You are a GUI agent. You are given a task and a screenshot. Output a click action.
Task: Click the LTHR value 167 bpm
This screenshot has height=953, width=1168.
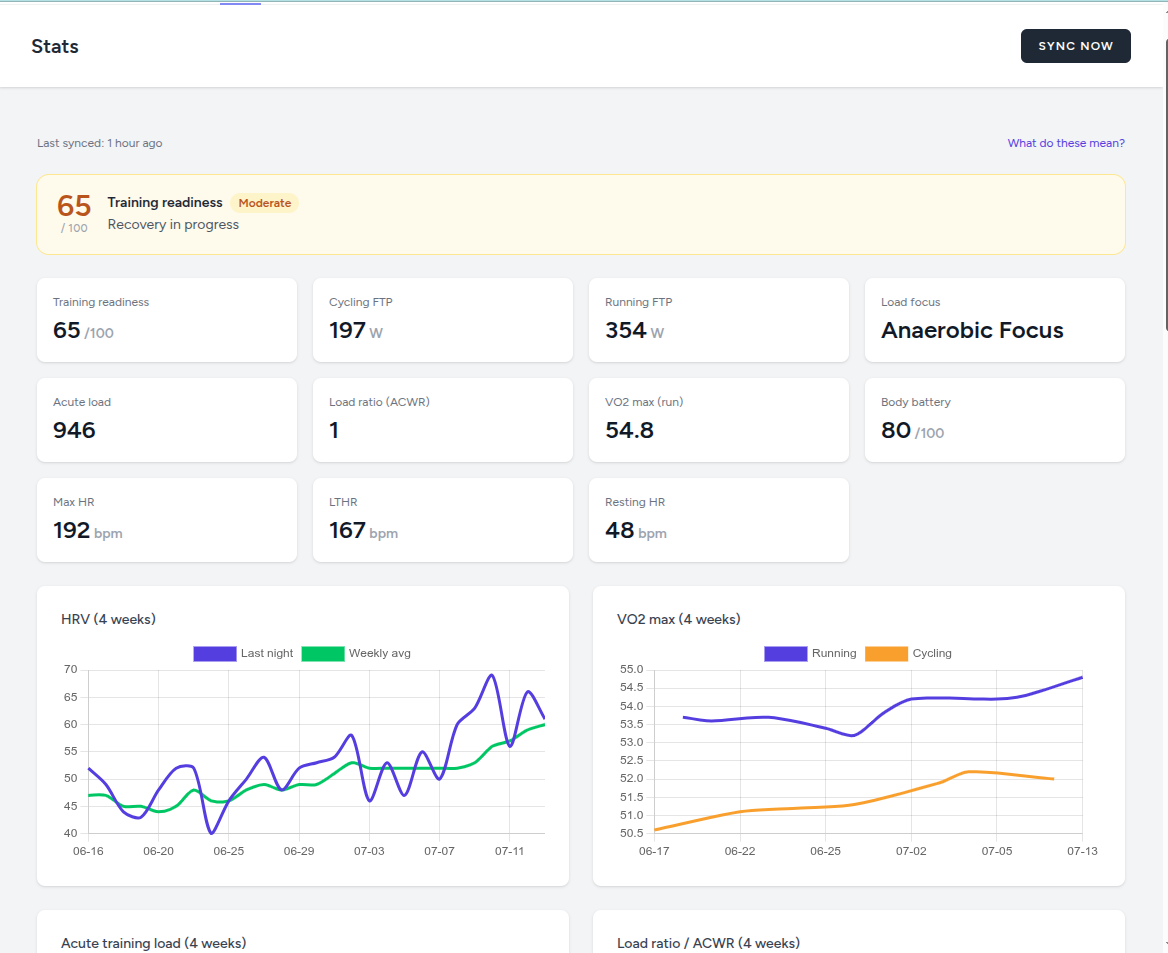364,531
